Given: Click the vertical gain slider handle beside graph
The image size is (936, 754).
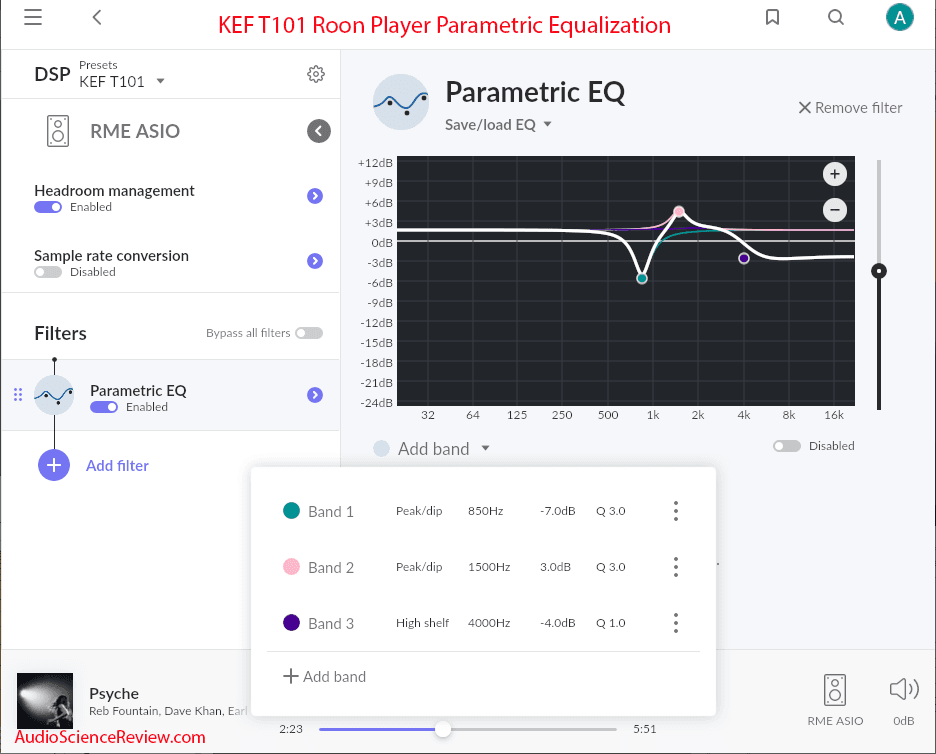Looking at the screenshot, I should pos(879,271).
